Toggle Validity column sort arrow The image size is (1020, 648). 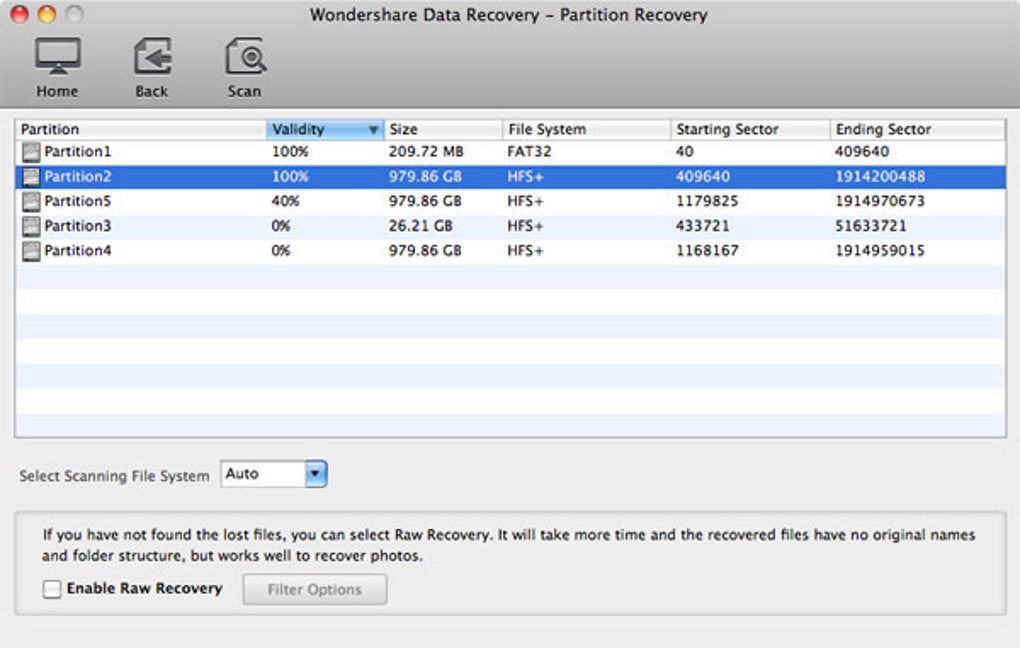tap(373, 130)
